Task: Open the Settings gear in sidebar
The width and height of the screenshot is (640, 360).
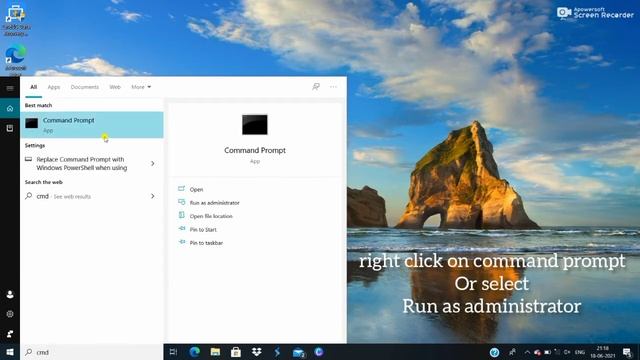Action: 10,314
